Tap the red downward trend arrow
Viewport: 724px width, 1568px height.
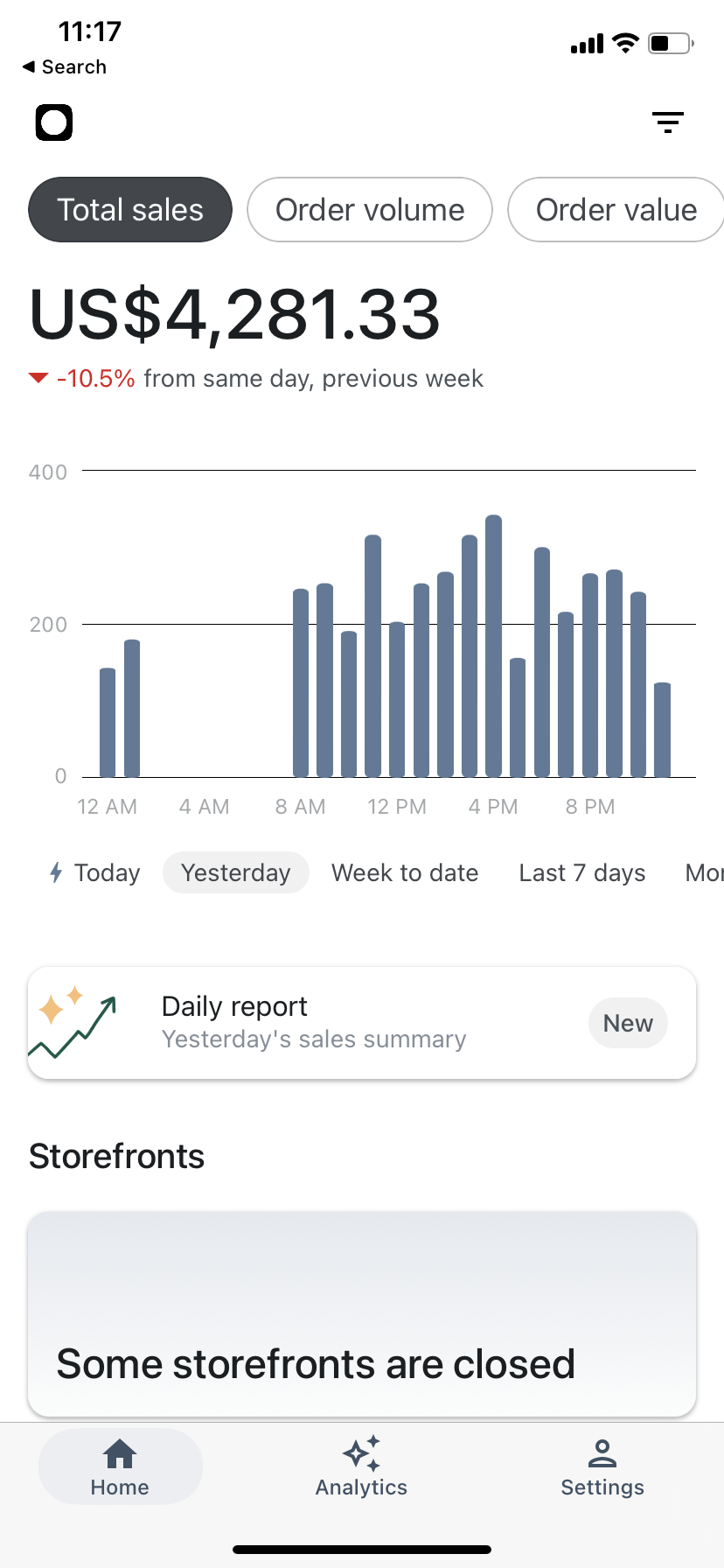point(38,378)
